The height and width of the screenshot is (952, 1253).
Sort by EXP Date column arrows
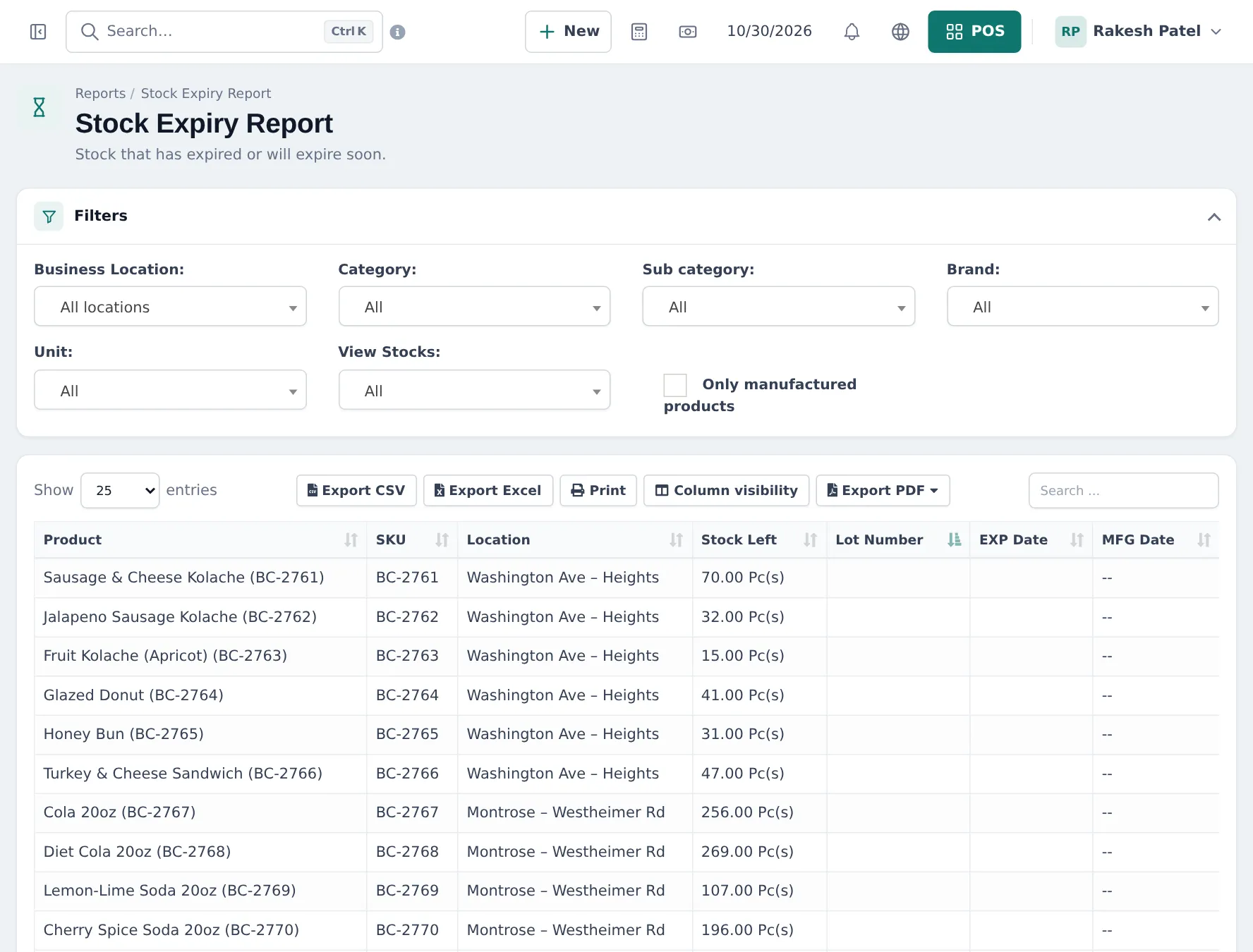[x=1077, y=540]
